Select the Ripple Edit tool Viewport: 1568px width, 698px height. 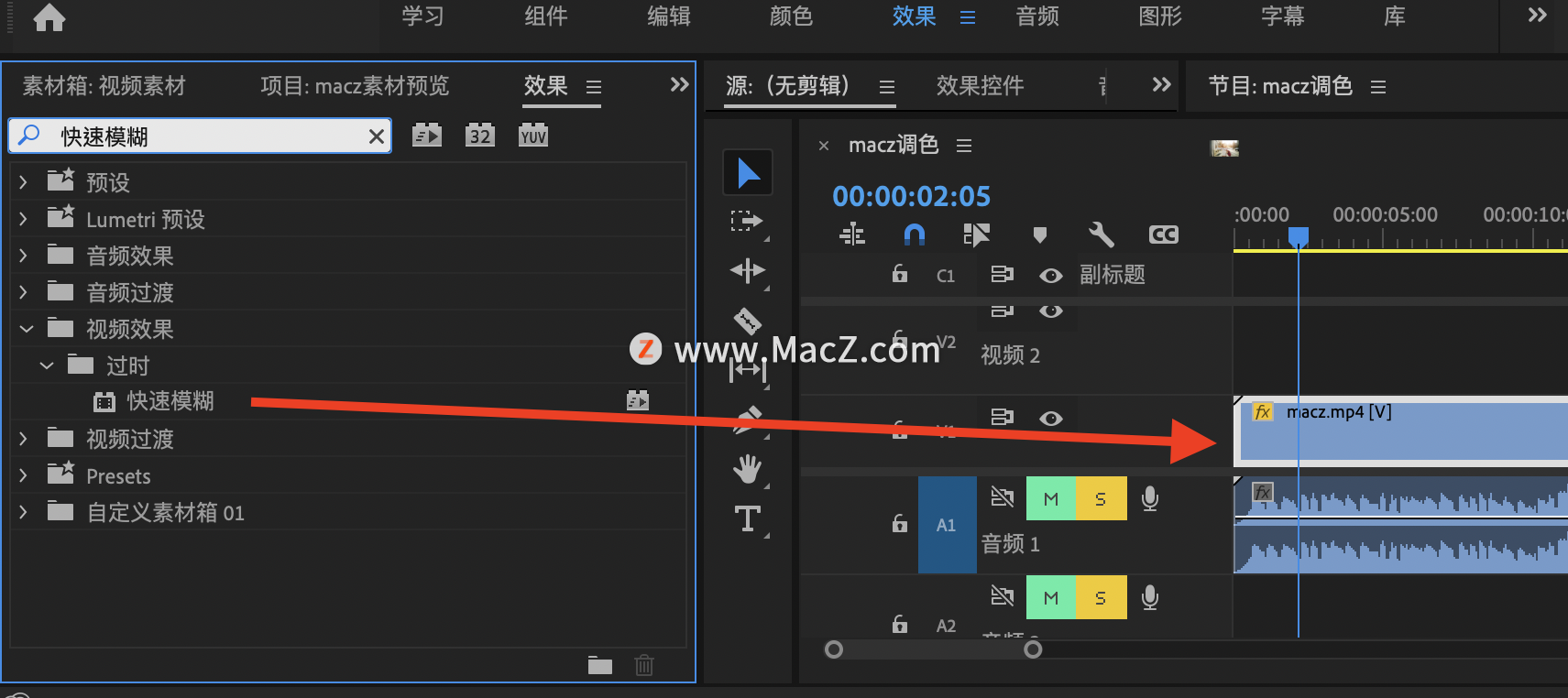pyautogui.click(x=747, y=270)
